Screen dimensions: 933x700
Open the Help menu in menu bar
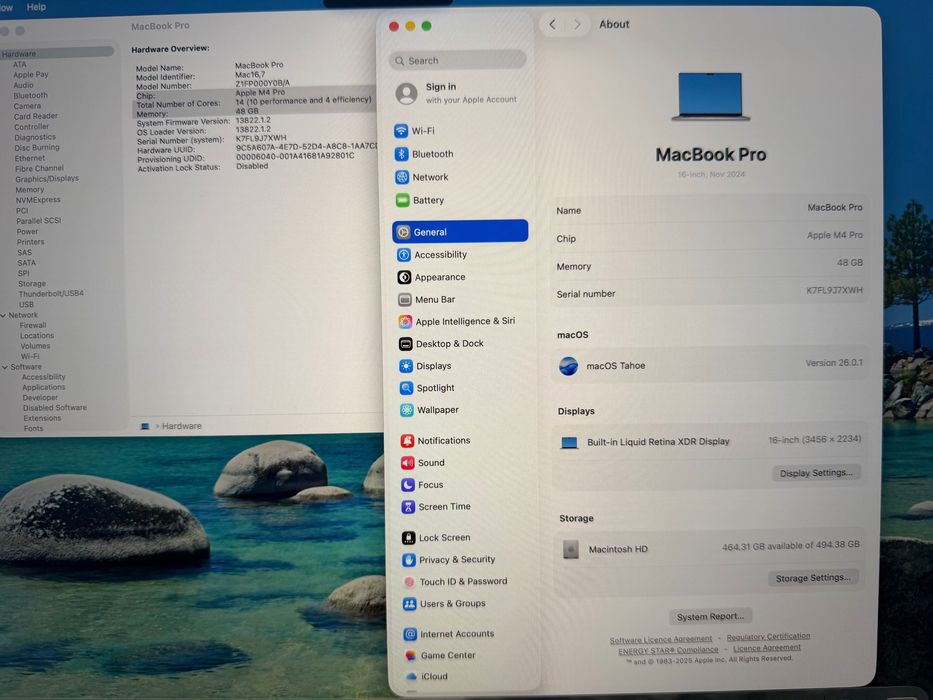coord(36,7)
